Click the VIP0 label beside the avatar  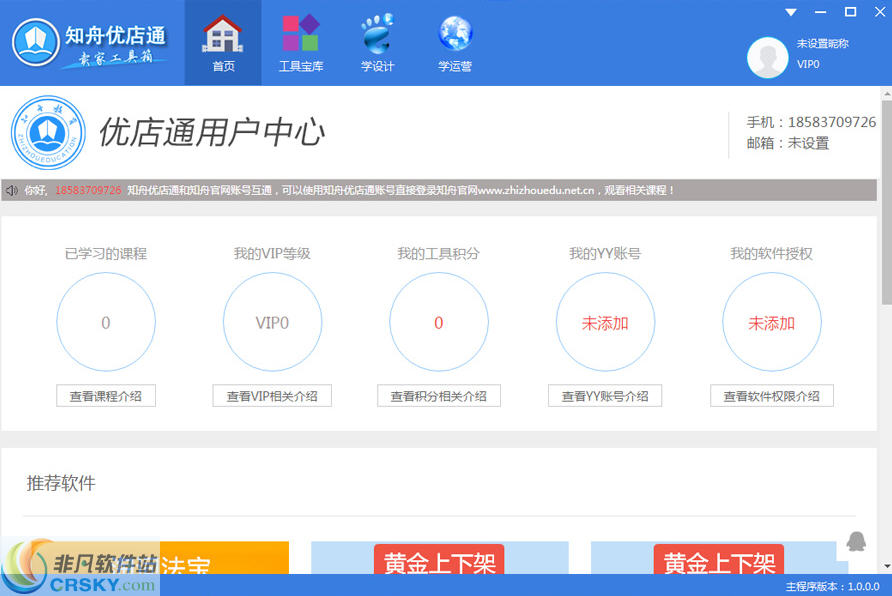[x=808, y=64]
